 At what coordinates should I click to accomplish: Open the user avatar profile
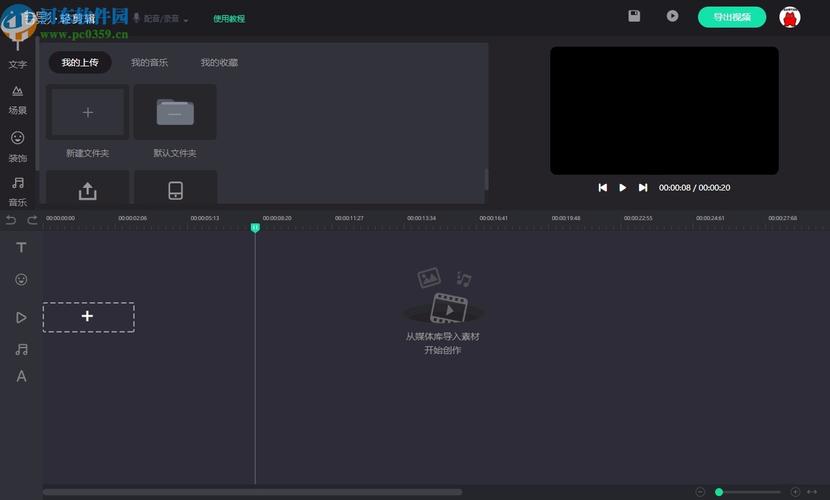point(789,17)
